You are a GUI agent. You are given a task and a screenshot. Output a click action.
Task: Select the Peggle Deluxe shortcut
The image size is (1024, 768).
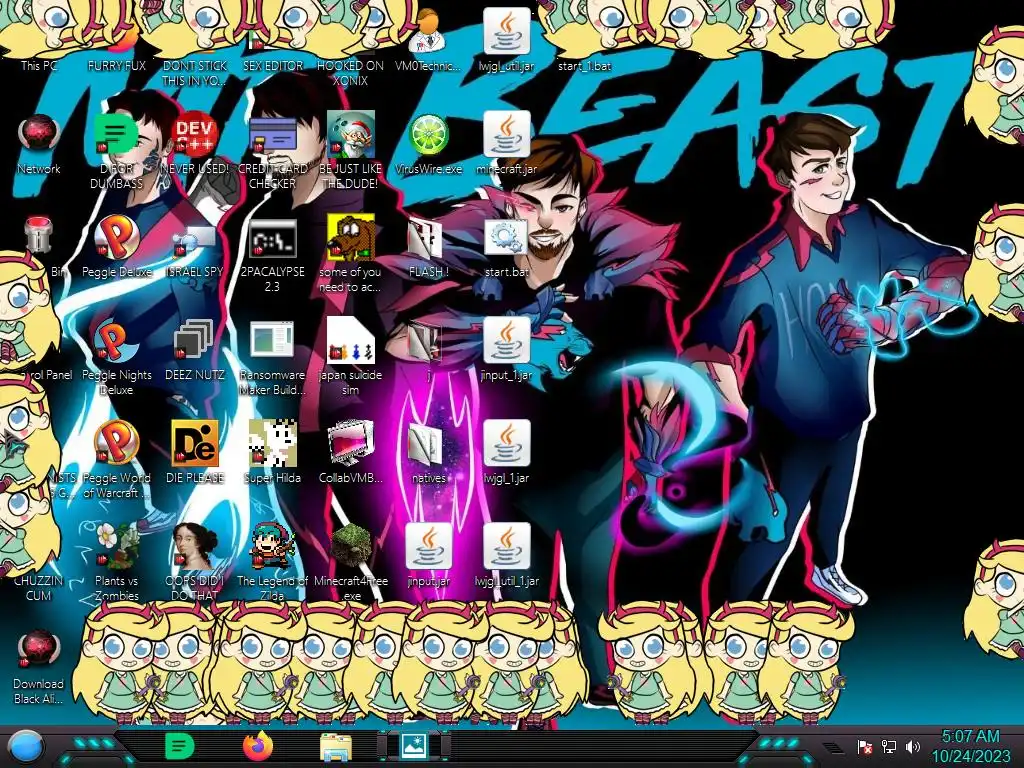[117, 238]
